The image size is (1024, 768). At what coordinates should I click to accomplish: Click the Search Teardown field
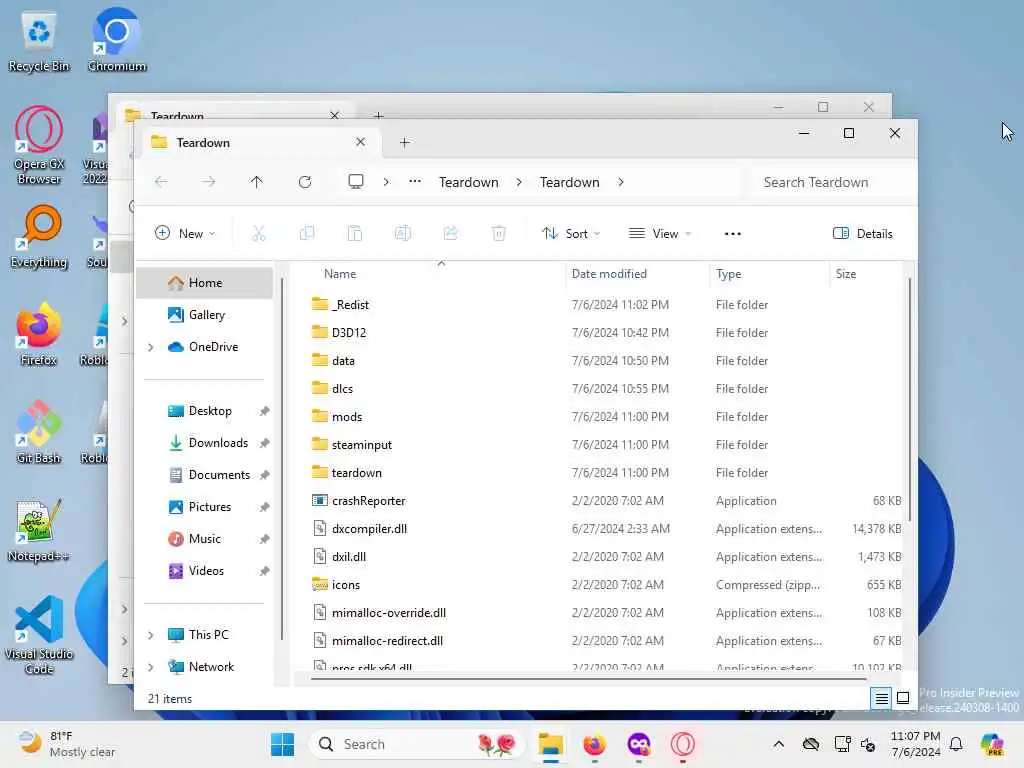828,182
